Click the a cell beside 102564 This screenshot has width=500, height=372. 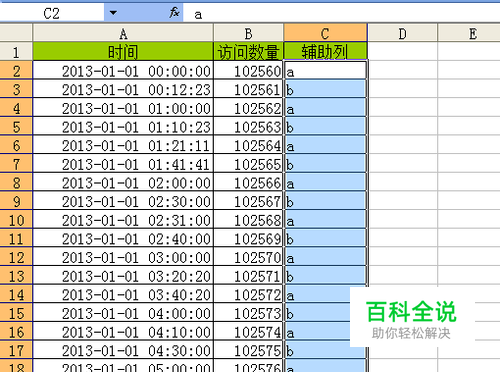click(325, 145)
